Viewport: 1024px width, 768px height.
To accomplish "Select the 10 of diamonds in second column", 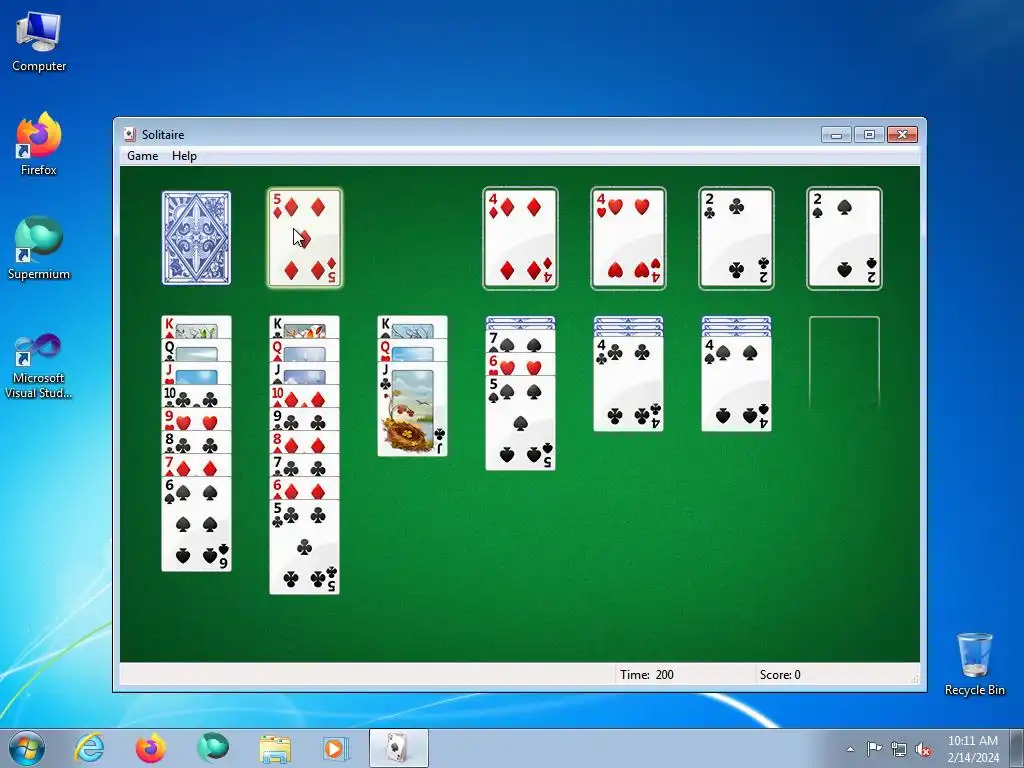I will (x=304, y=397).
